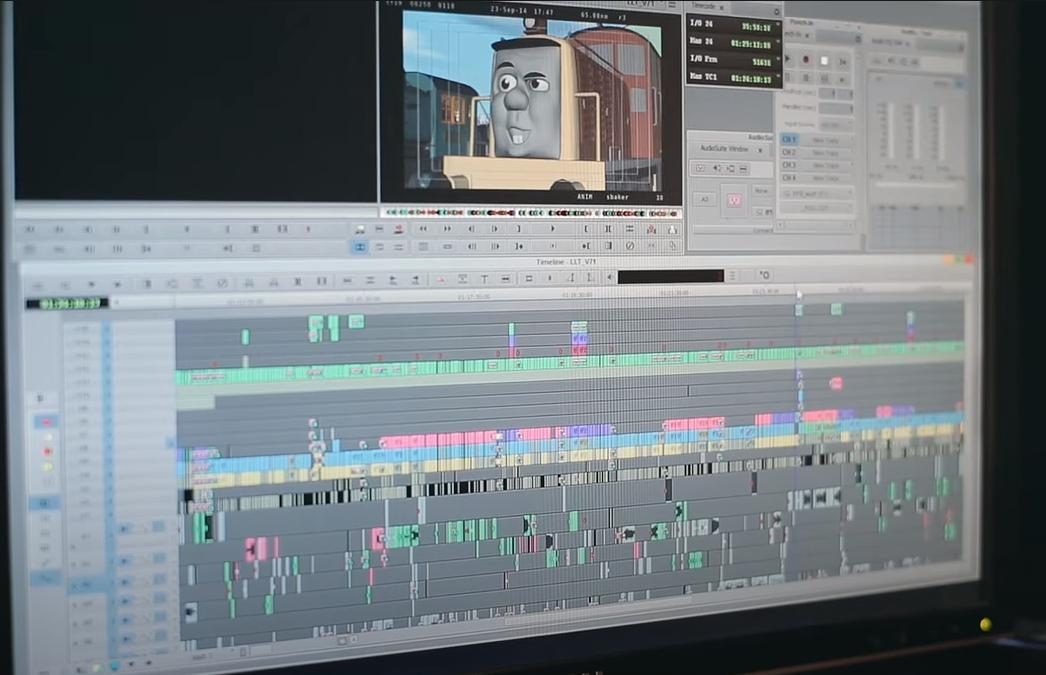The height and width of the screenshot is (675, 1046).
Task: Toggle the CH 2 channel button
Action: [x=789, y=152]
